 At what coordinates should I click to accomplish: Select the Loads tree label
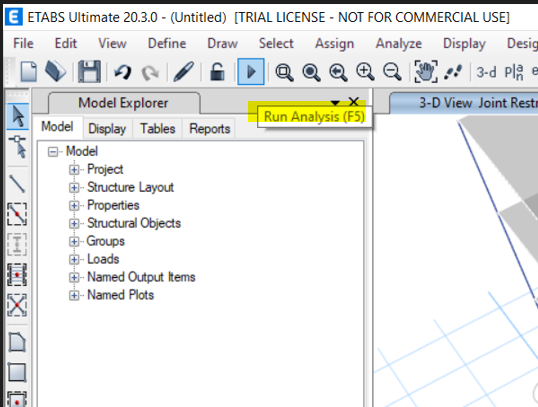pyautogui.click(x=103, y=259)
